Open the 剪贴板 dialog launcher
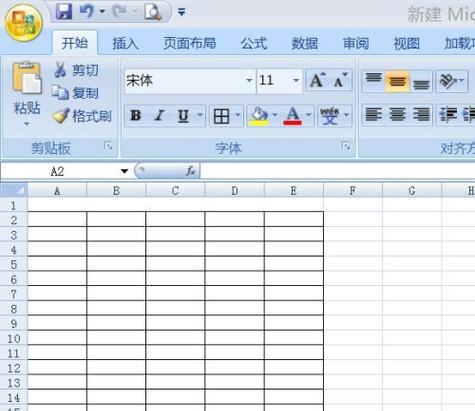The image size is (475, 411). tap(109, 146)
